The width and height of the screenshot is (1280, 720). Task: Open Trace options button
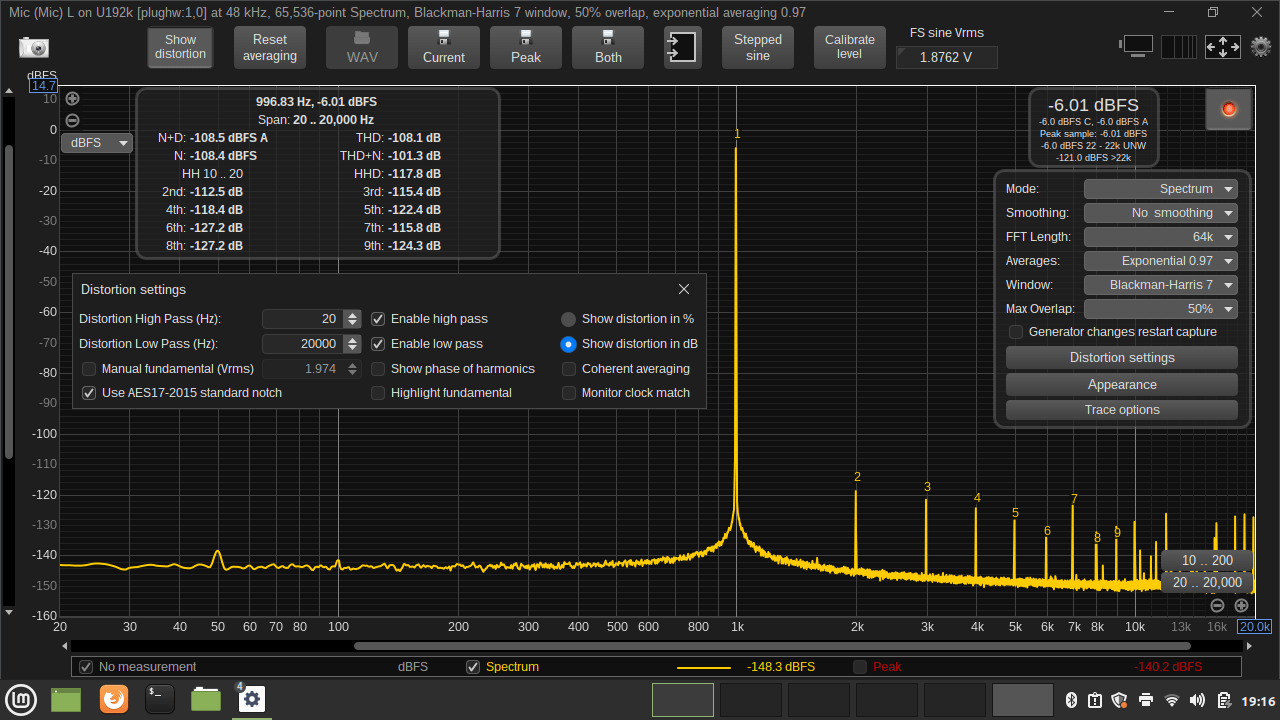1122,410
